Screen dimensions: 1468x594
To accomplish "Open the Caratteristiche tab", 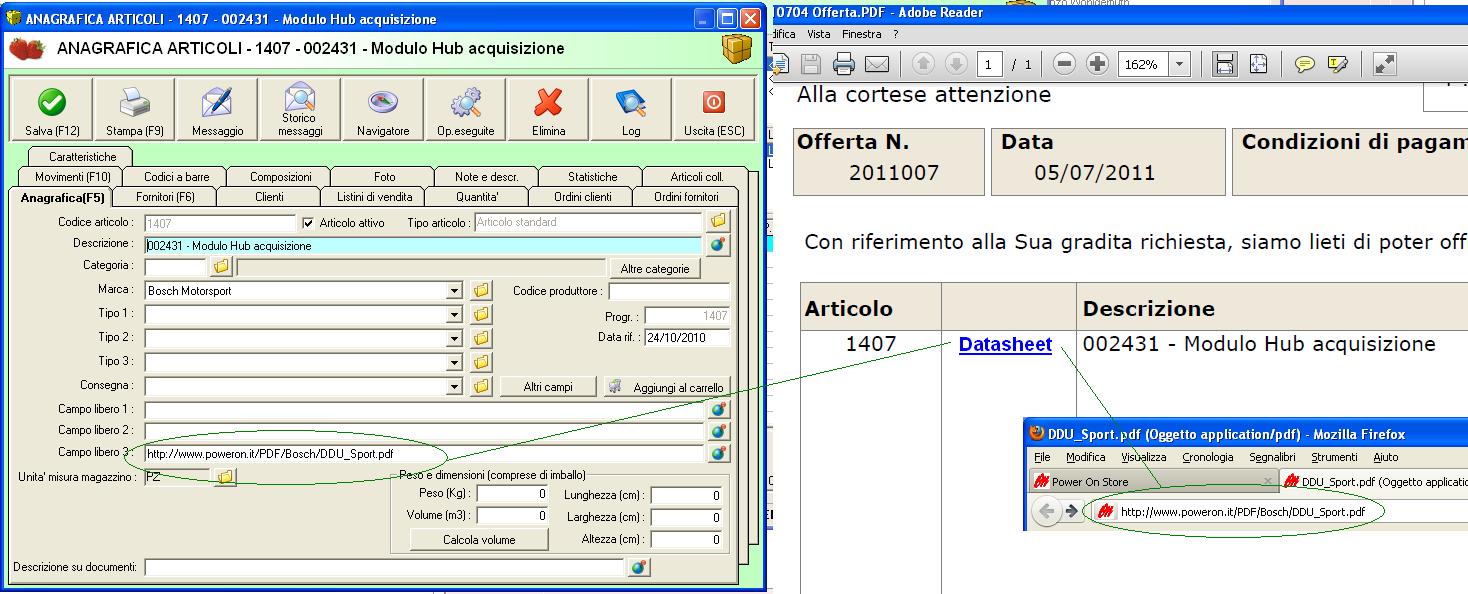I will 83,157.
